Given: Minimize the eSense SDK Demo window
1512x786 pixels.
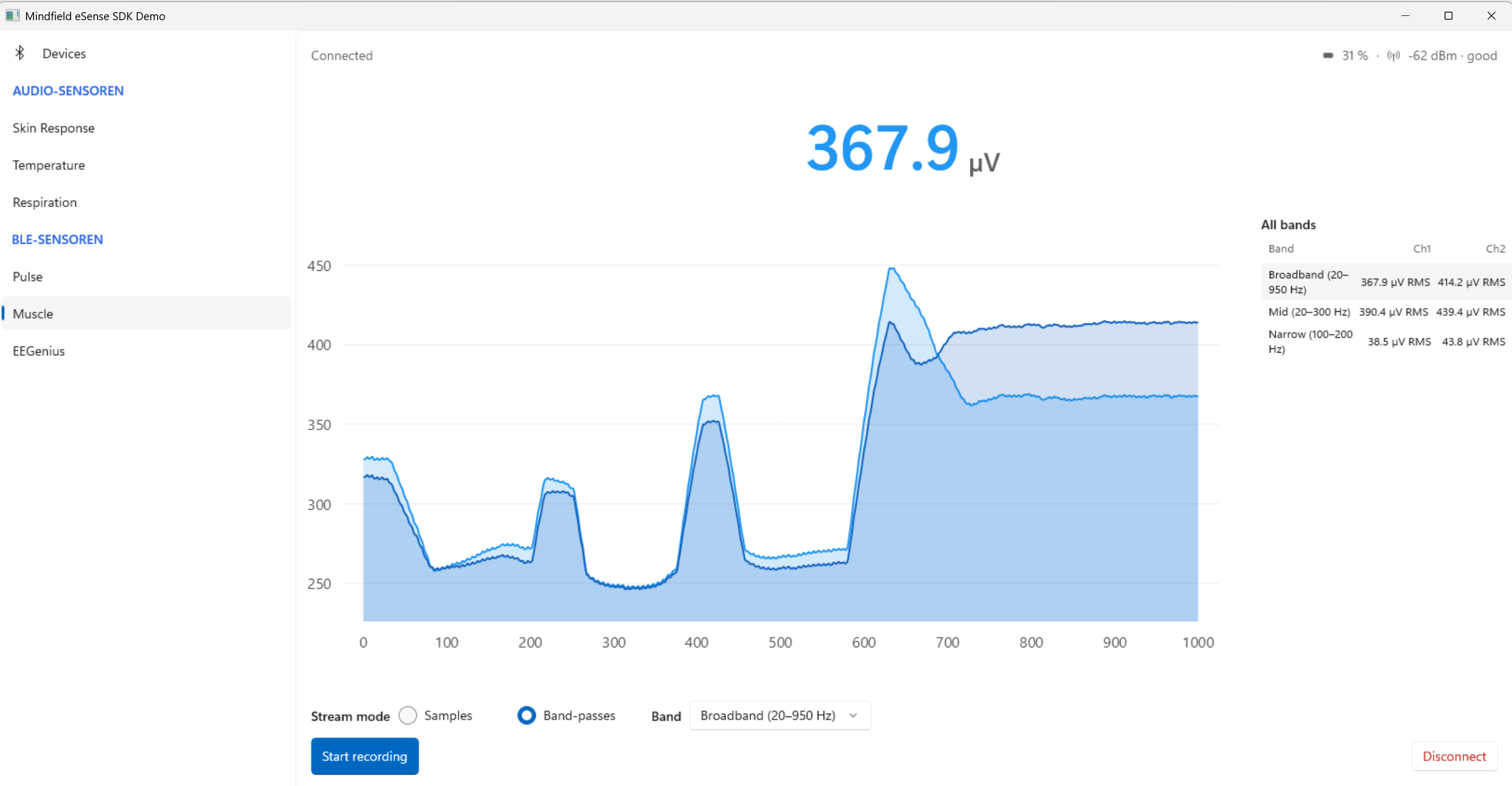Looking at the screenshot, I should pos(1405,16).
